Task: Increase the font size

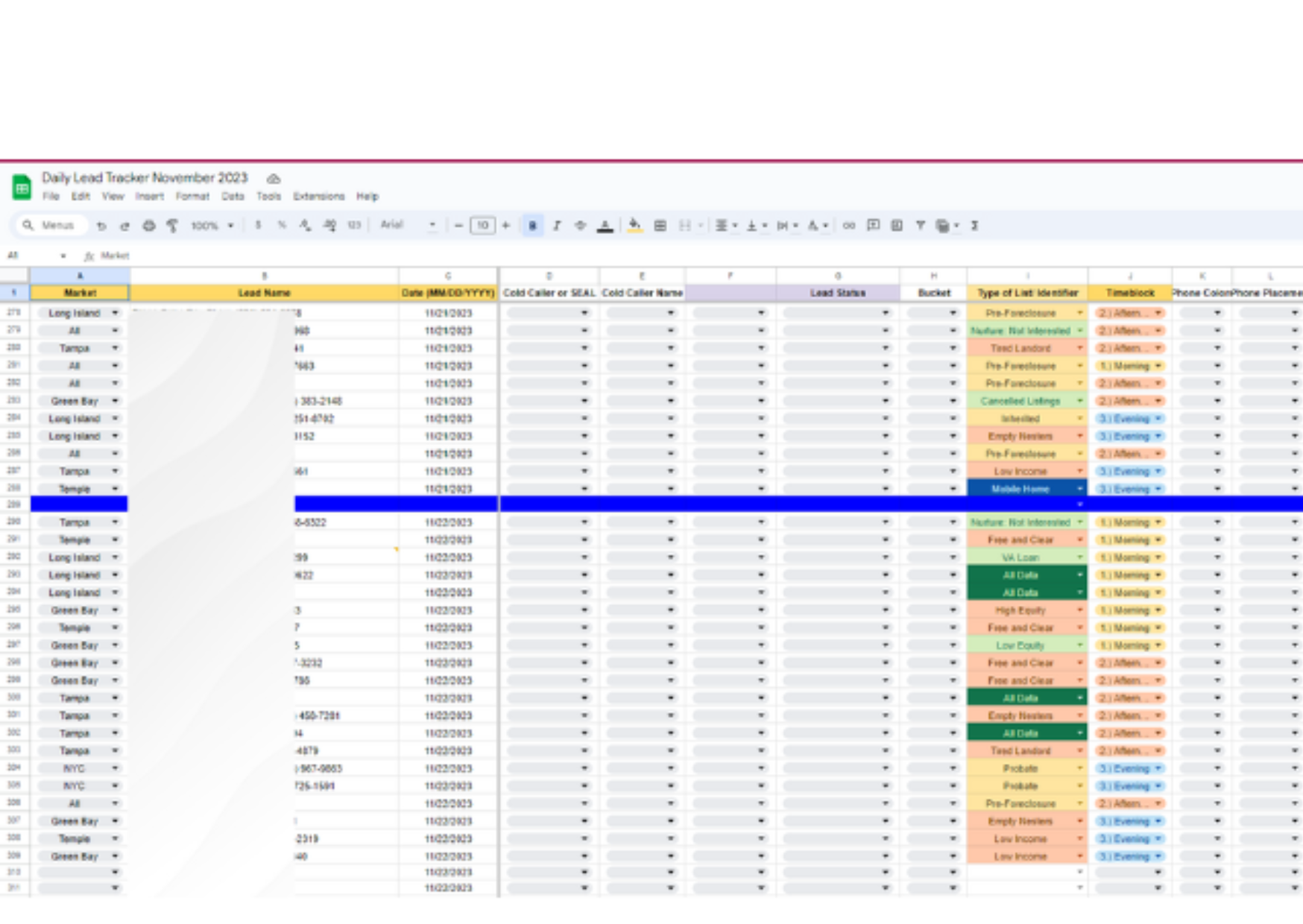Action: pyautogui.click(x=506, y=225)
